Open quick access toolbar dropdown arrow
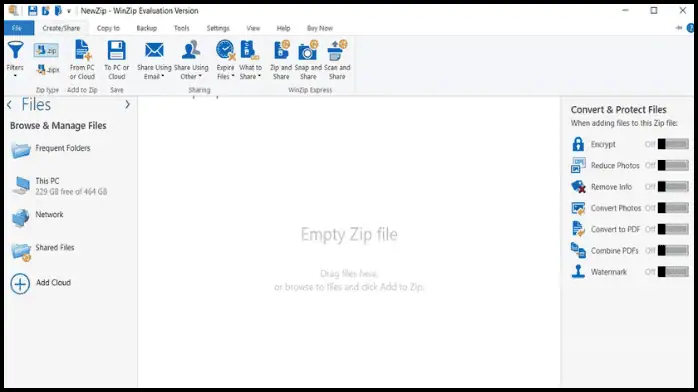The image size is (698, 392). point(69,11)
